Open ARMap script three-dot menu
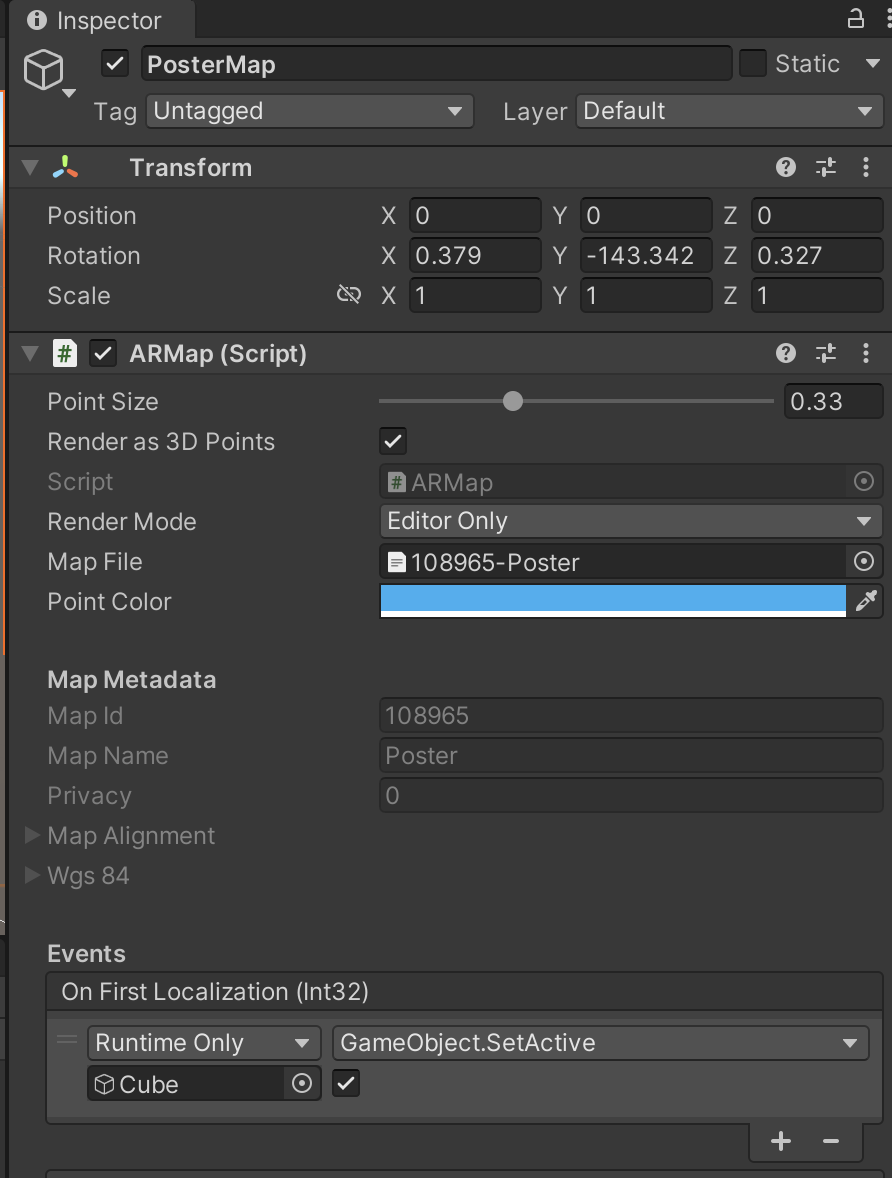Screen dimensions: 892x1178 tap(866, 353)
